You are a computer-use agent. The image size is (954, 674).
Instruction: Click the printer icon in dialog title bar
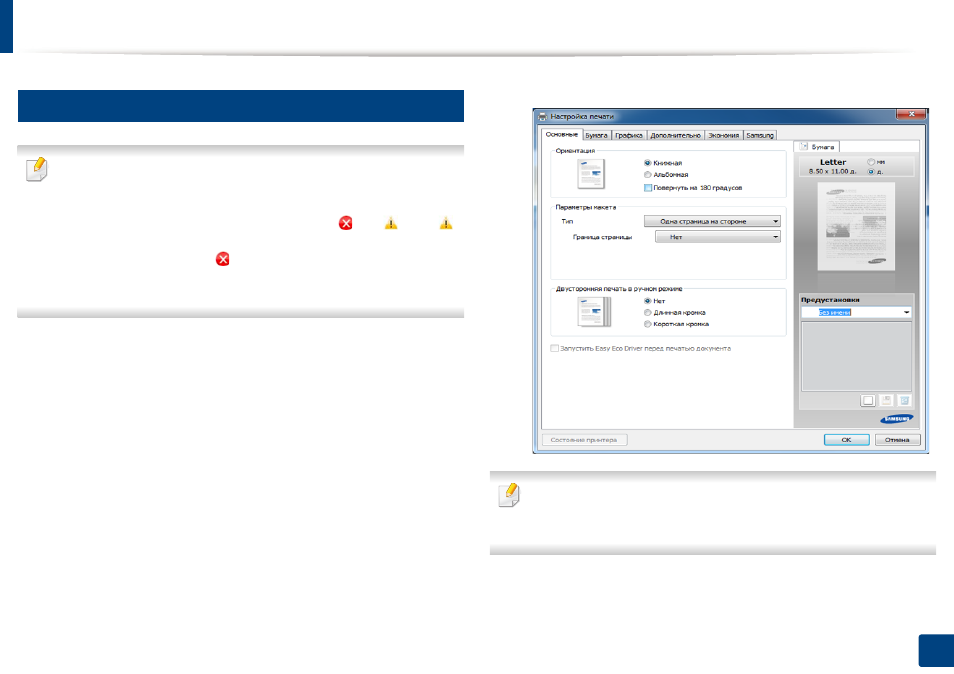pyautogui.click(x=542, y=116)
